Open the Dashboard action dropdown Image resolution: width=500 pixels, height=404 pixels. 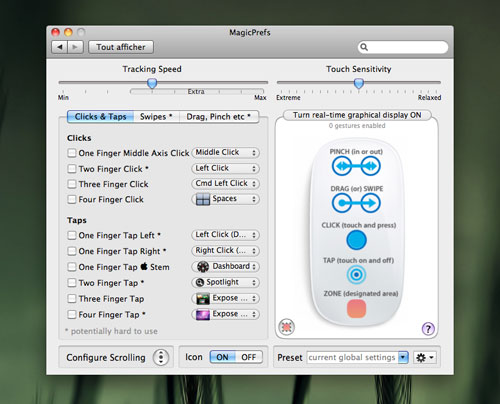(x=226, y=267)
